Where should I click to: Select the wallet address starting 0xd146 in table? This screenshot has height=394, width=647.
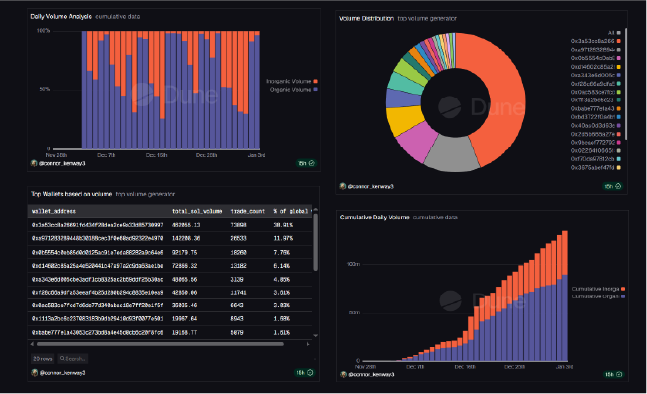(x=97, y=266)
